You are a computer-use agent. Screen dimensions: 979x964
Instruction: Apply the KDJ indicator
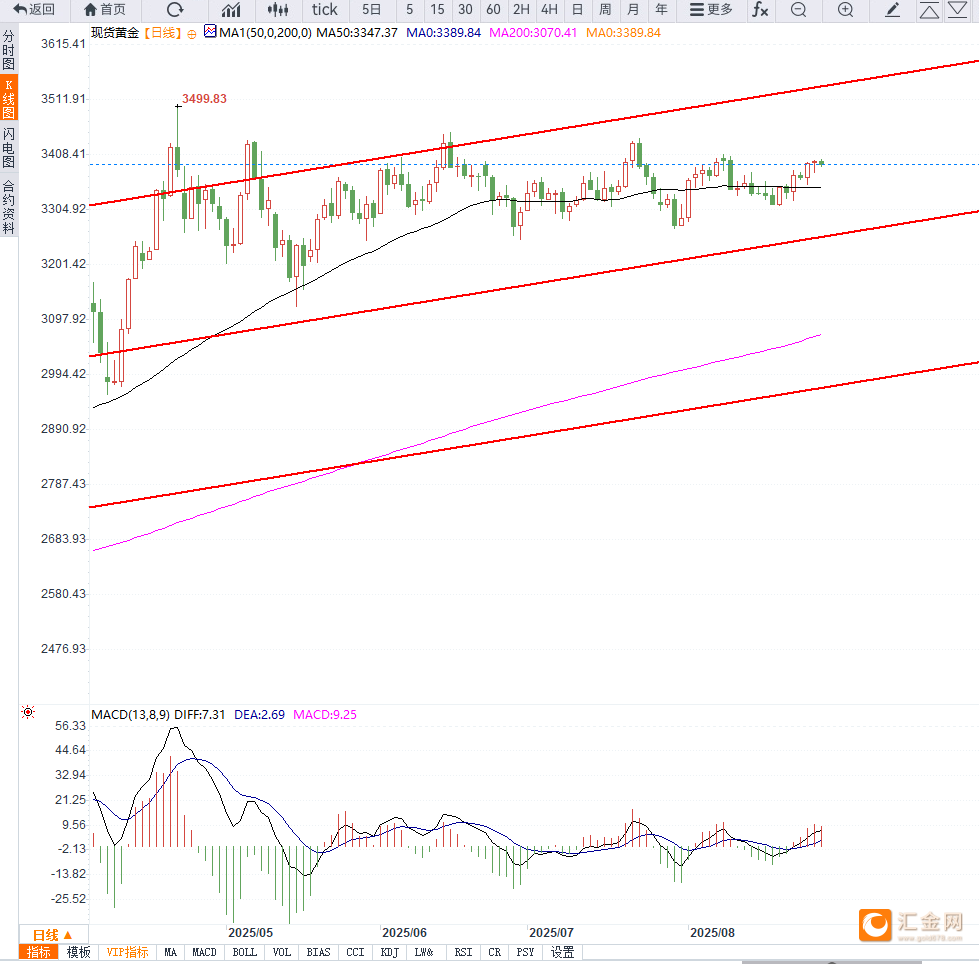[390, 952]
